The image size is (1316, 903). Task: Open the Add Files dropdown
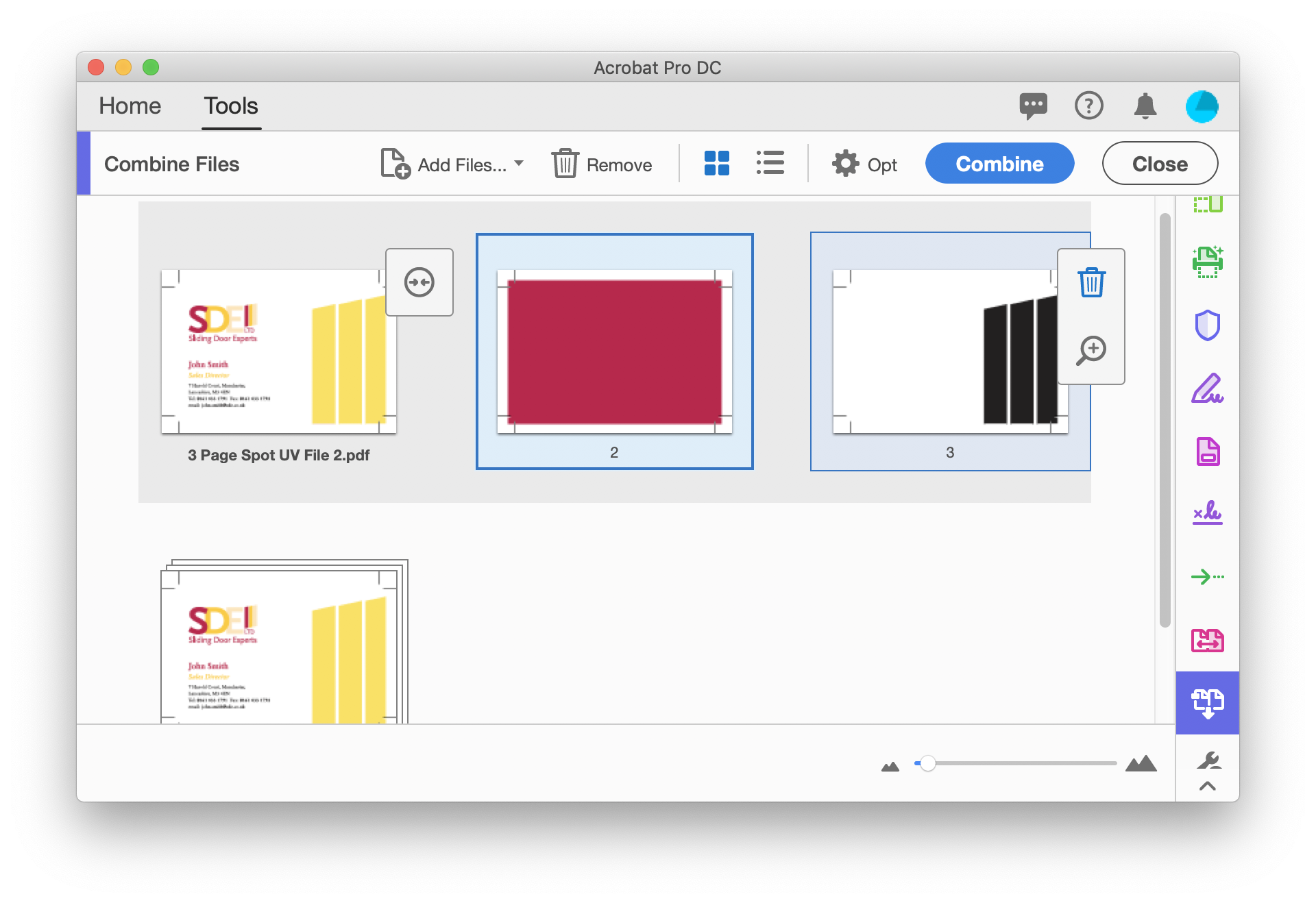point(519,164)
